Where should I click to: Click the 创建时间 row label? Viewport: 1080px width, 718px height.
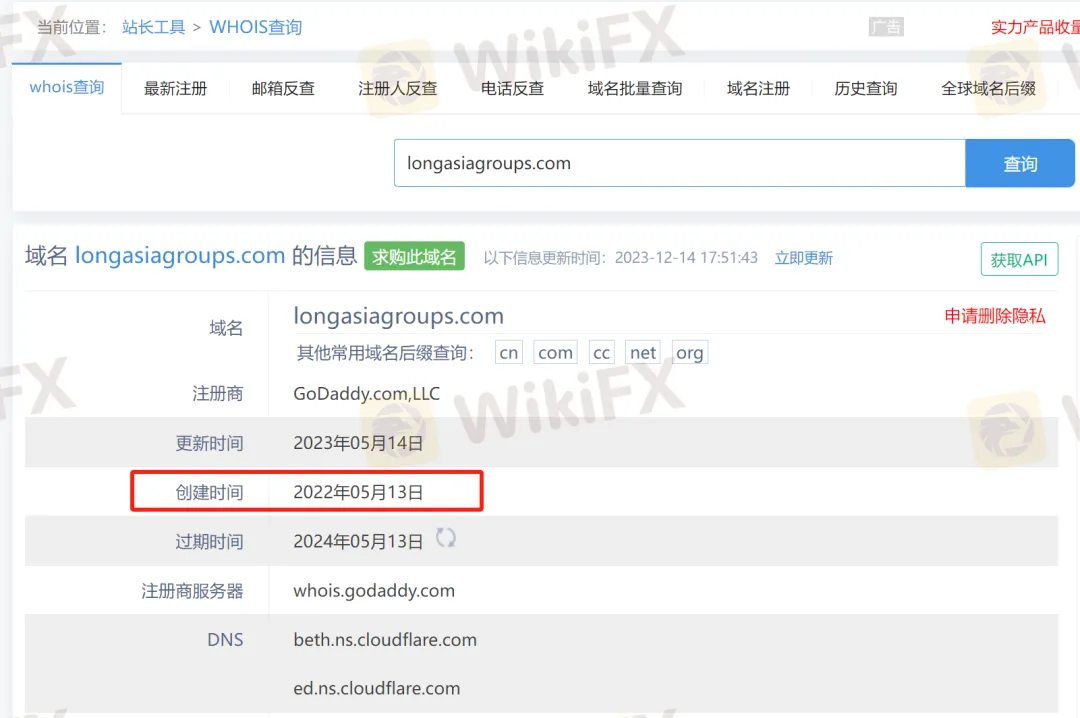pos(209,492)
